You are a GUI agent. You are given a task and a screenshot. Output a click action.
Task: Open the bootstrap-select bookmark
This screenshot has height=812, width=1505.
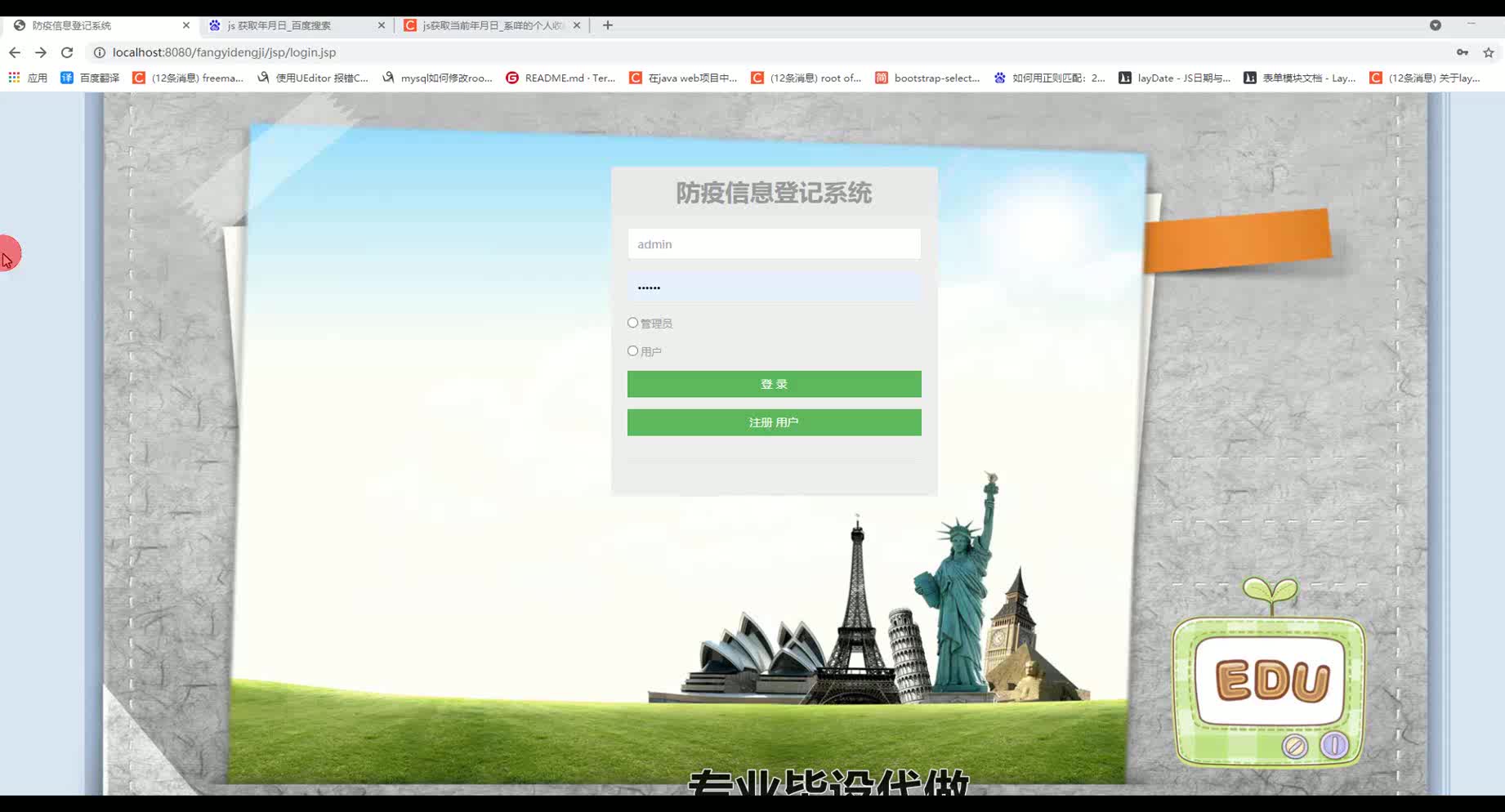tap(927, 78)
